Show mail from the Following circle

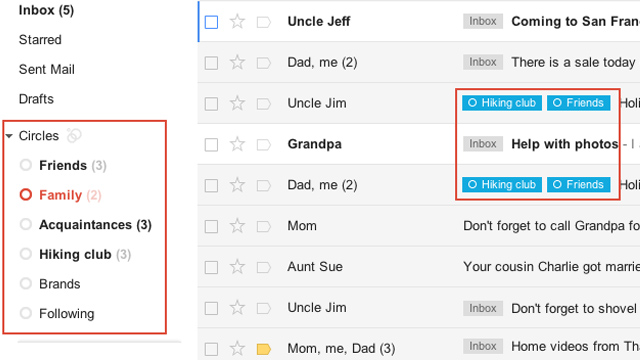click(67, 313)
